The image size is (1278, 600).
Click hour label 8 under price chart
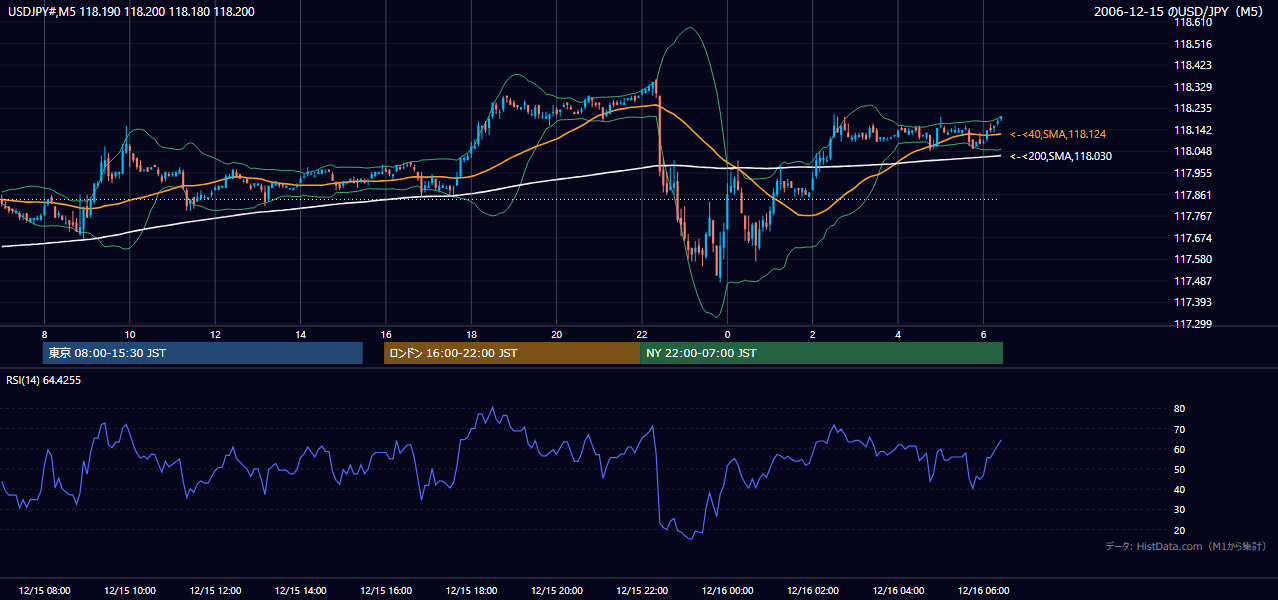pyautogui.click(x=44, y=334)
